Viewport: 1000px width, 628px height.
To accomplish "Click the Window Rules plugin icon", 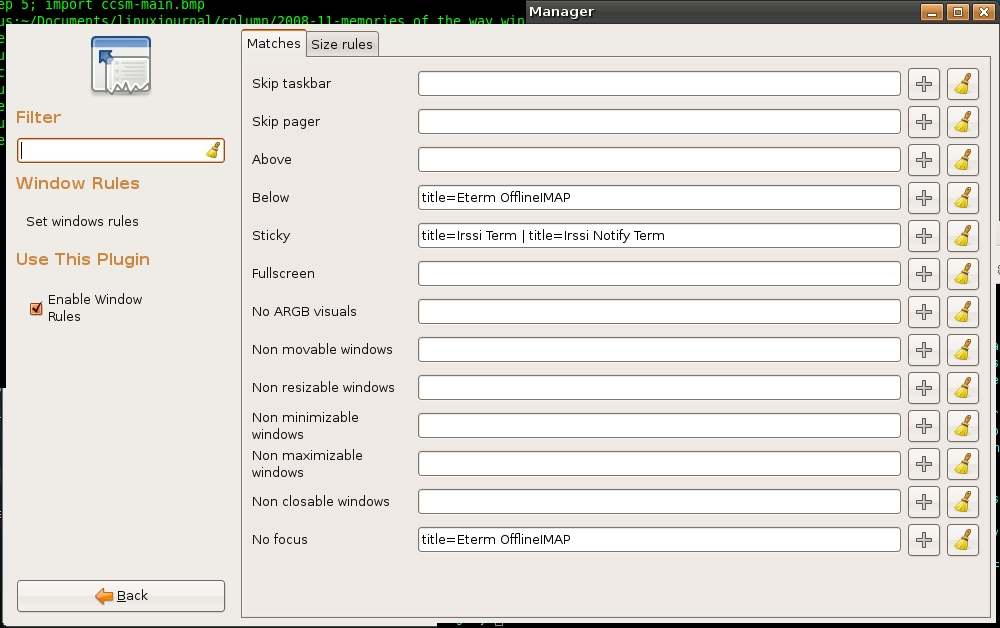I will click(121, 66).
